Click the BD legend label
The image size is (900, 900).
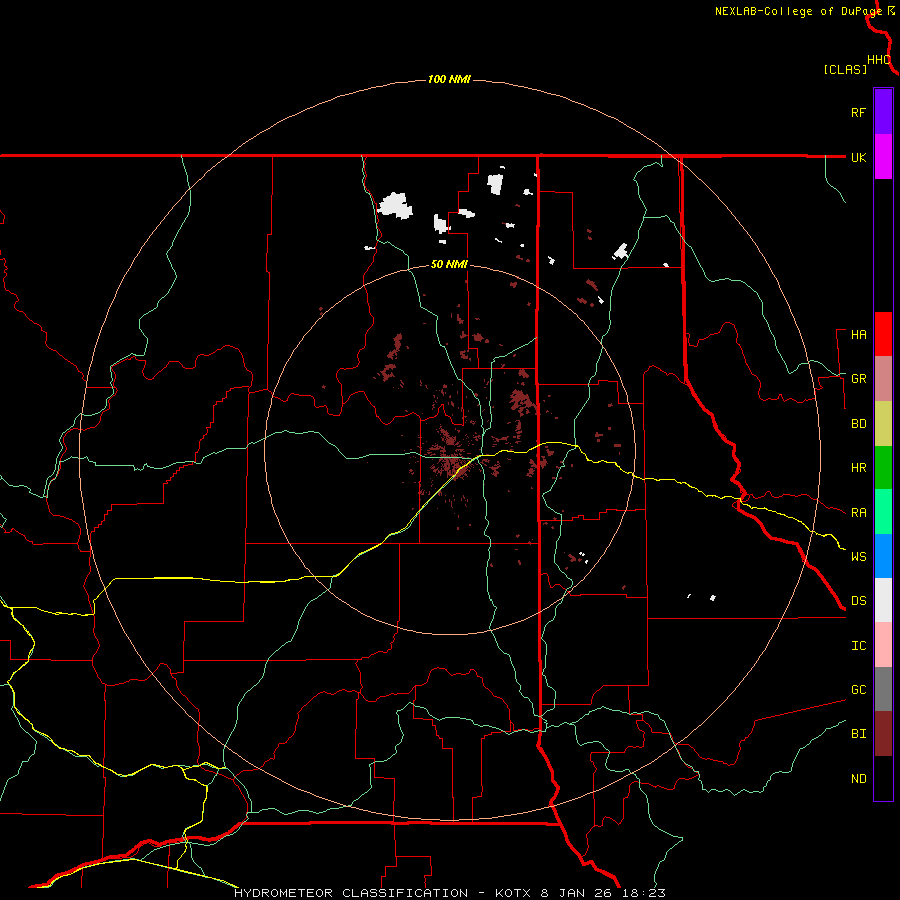point(858,424)
